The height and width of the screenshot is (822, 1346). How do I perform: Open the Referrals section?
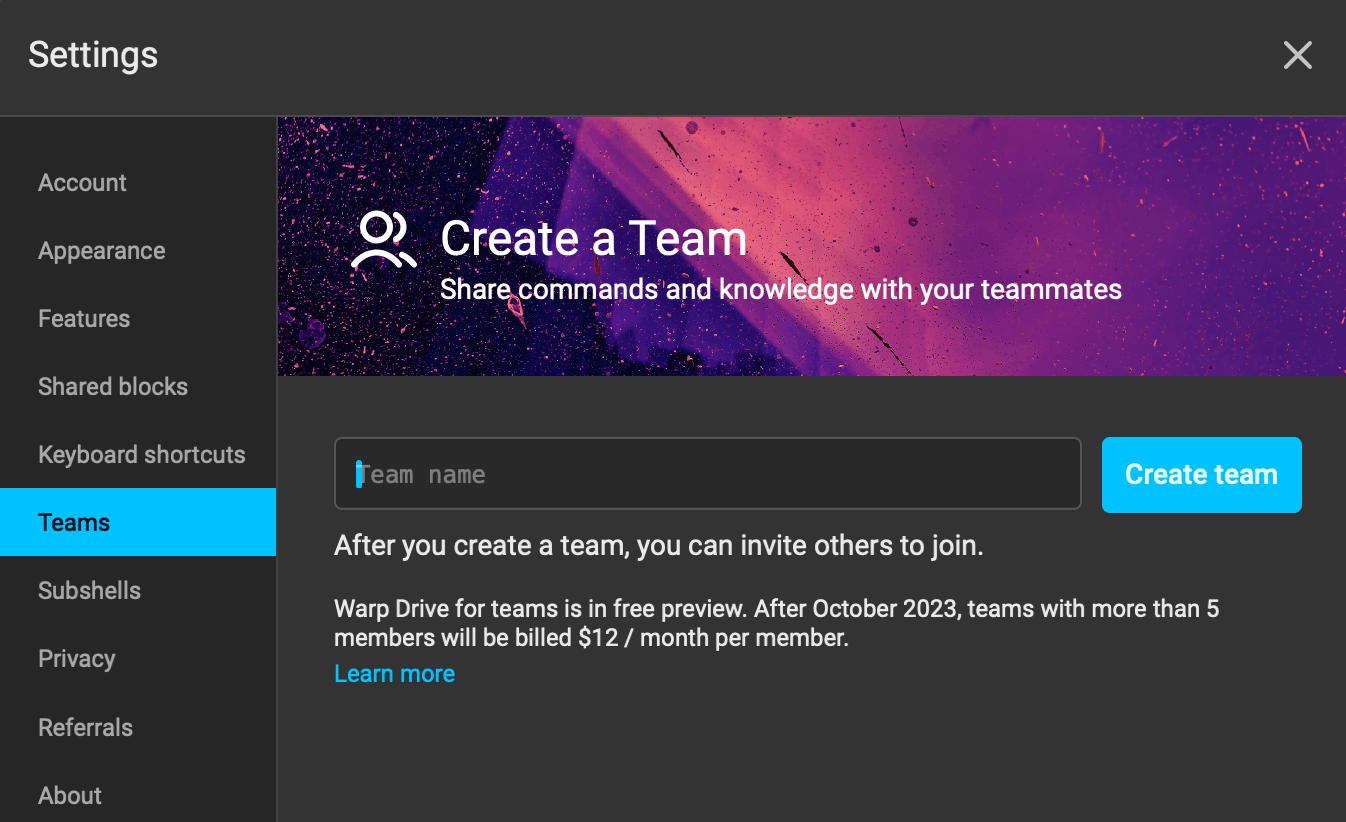click(138, 727)
